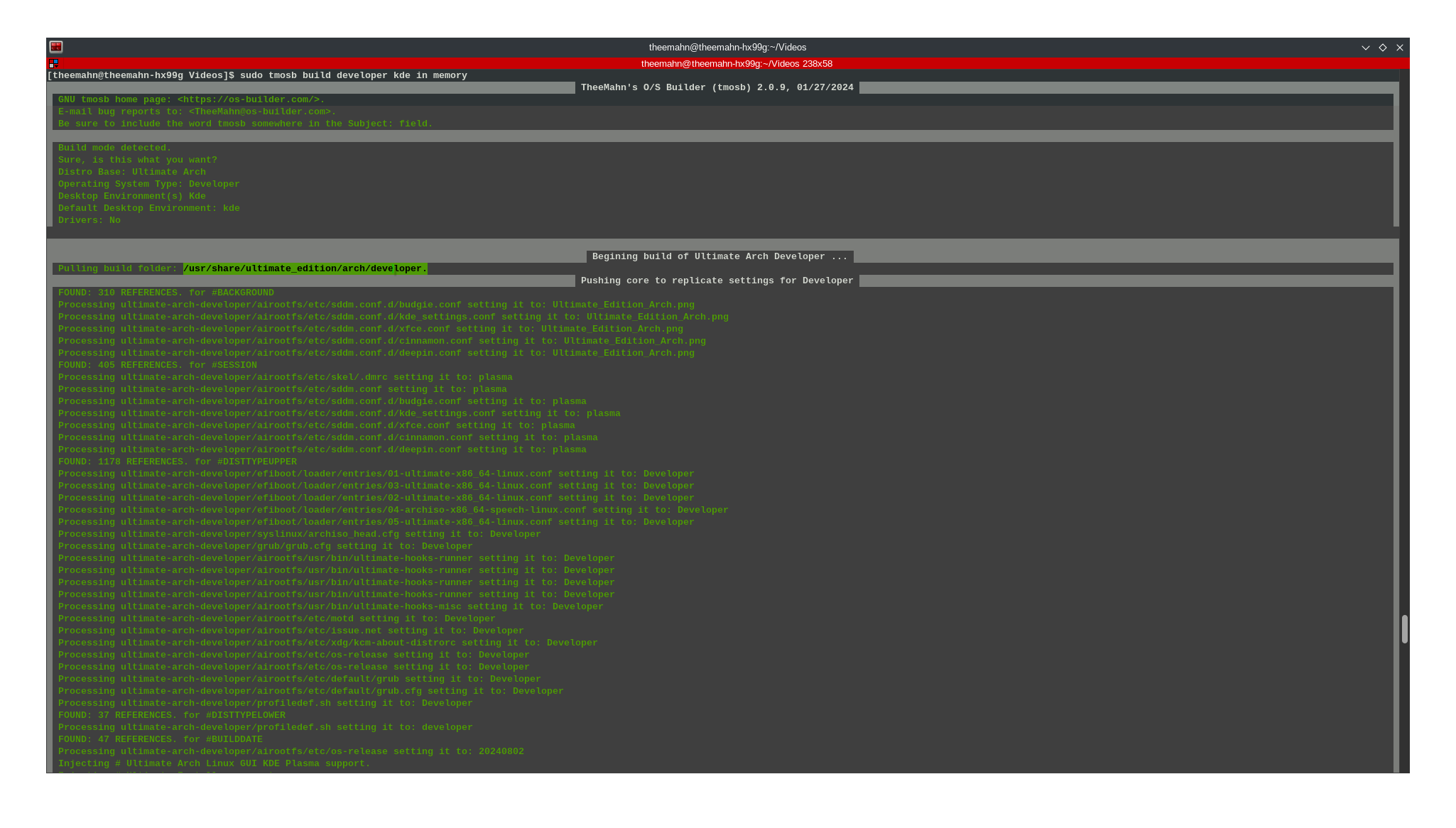1456x828 pixels.
Task: Click the line "Distro Base: Ultimate Arch"
Action: [x=132, y=172]
